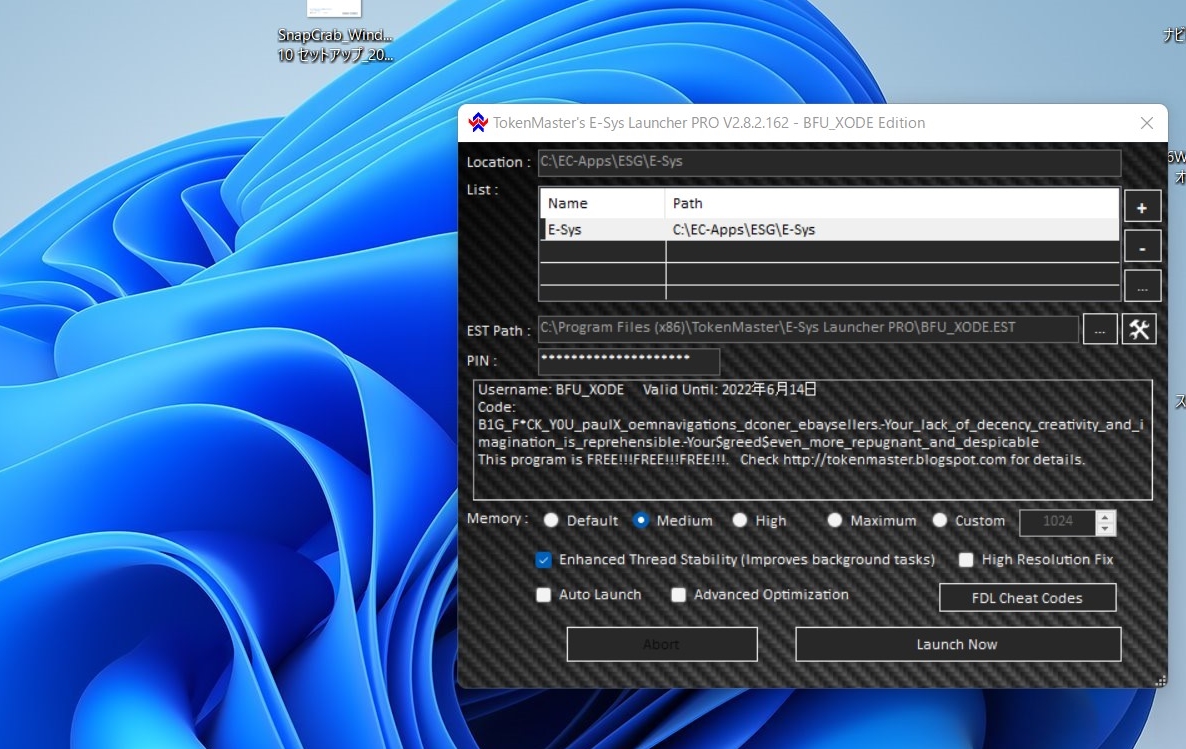Click the Path column header
The width and height of the screenshot is (1186, 749).
[x=892, y=204]
